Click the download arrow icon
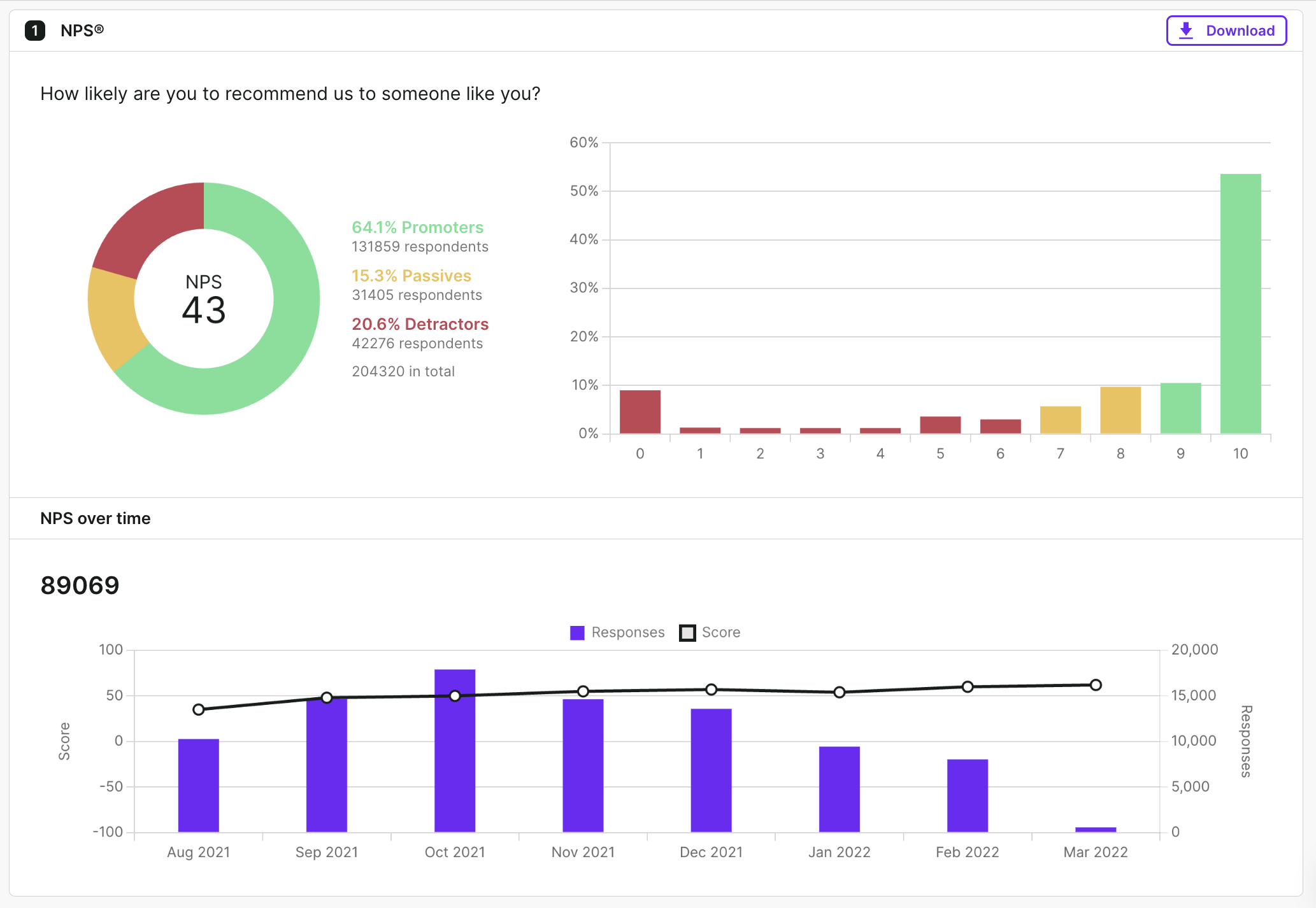Screen dimensions: 1316x908 click(x=1186, y=31)
